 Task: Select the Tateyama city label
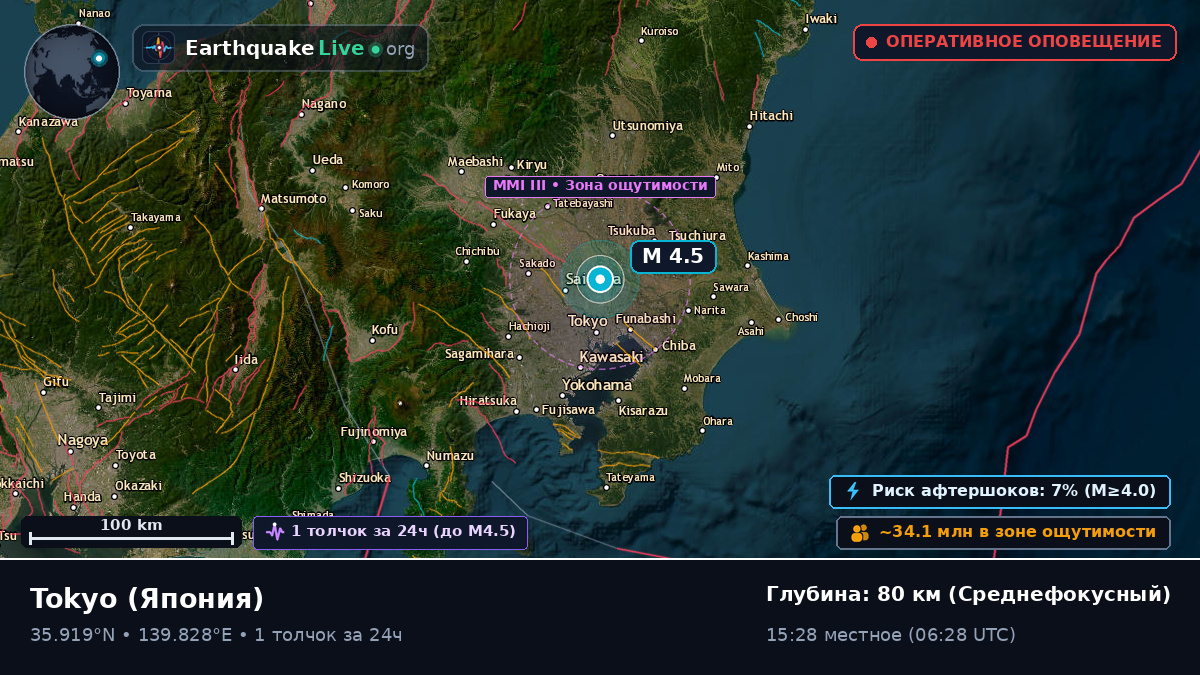tap(630, 478)
